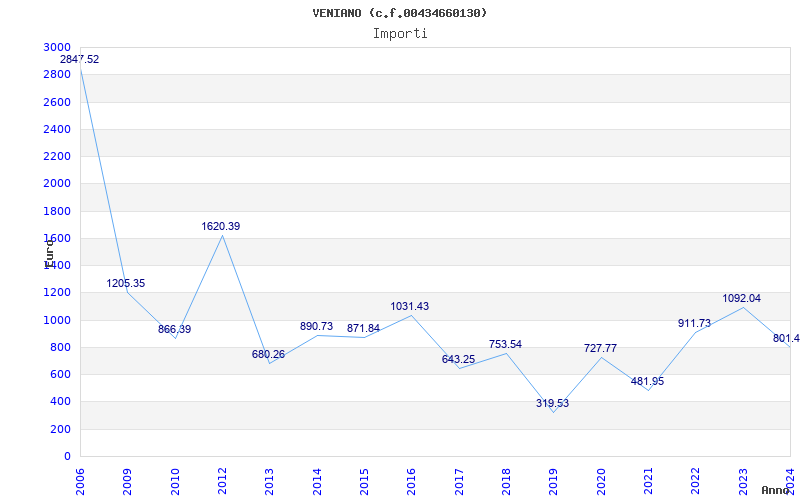Click the 2600 y-axis tick

pyautogui.click(x=57, y=102)
